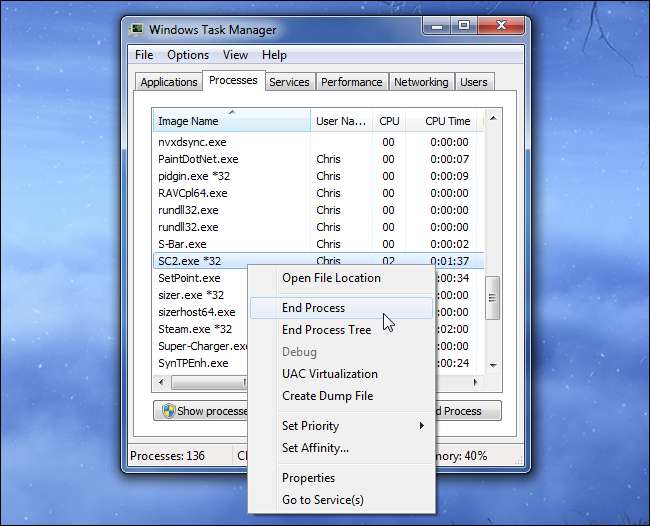Select Set Affinity... menu entry
The height and width of the screenshot is (526, 650).
point(342,448)
